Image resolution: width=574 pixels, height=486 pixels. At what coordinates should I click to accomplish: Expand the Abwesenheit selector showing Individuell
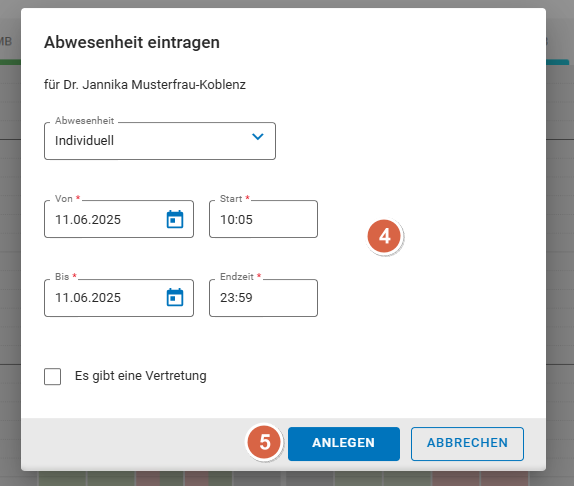point(160,141)
